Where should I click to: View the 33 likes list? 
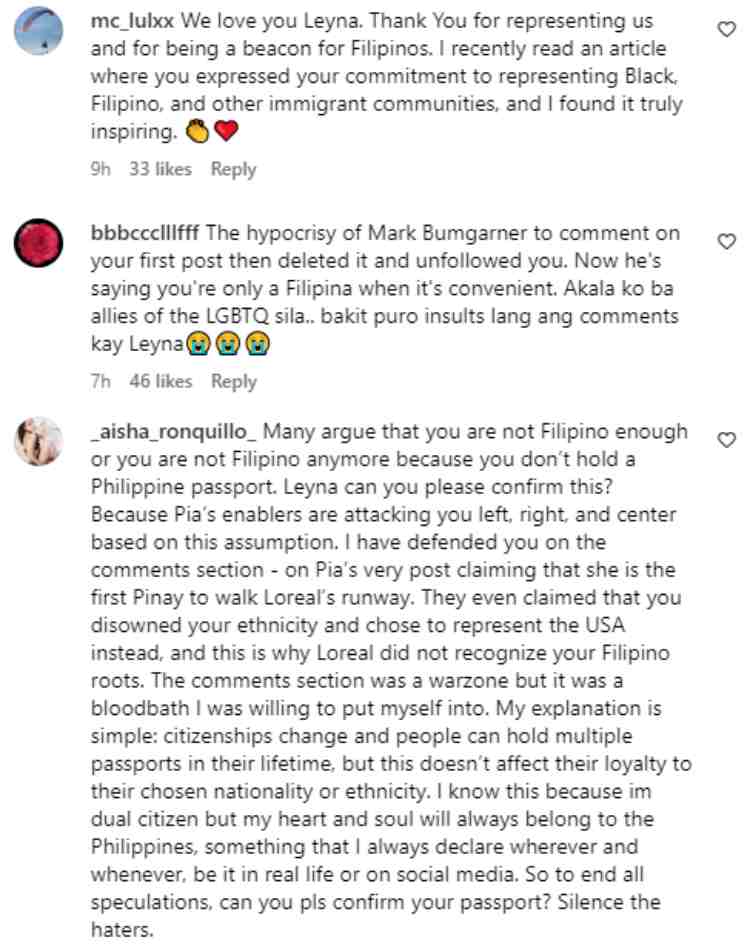(160, 169)
